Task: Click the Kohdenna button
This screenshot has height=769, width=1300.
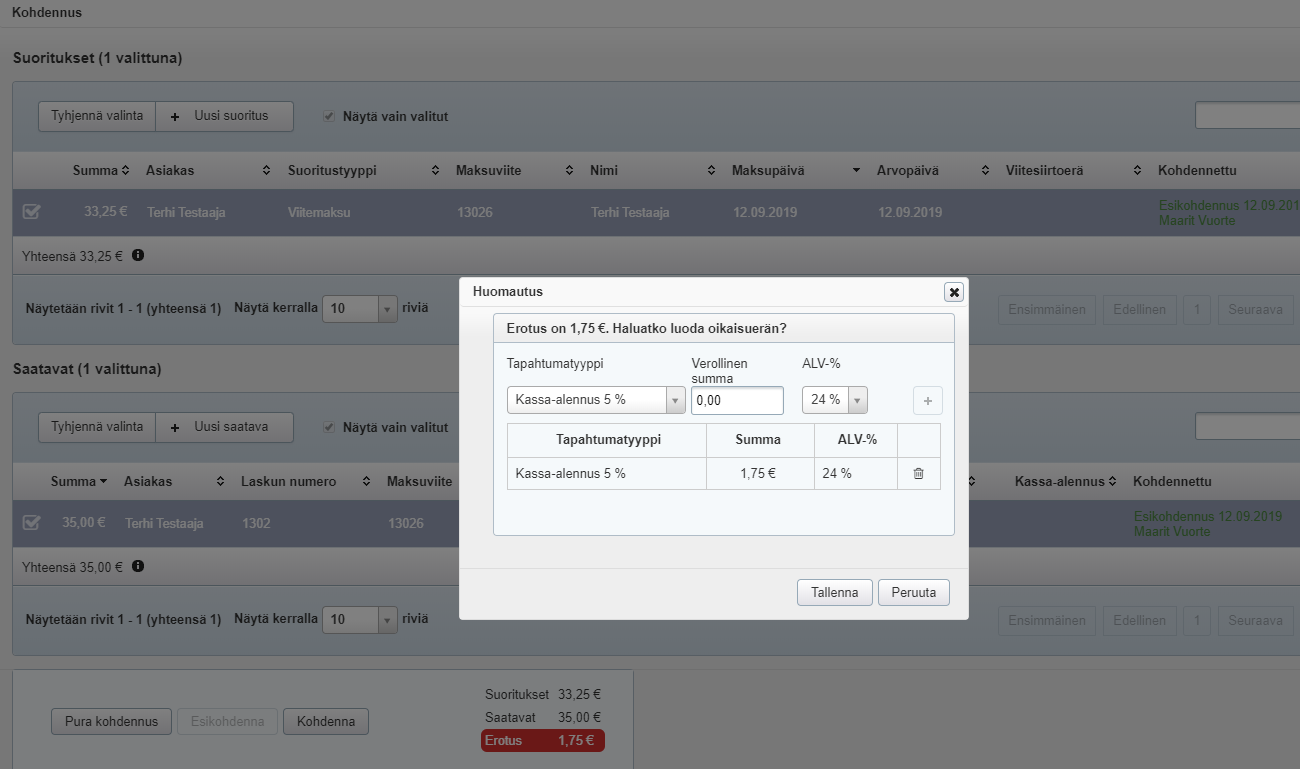Action: (x=325, y=721)
